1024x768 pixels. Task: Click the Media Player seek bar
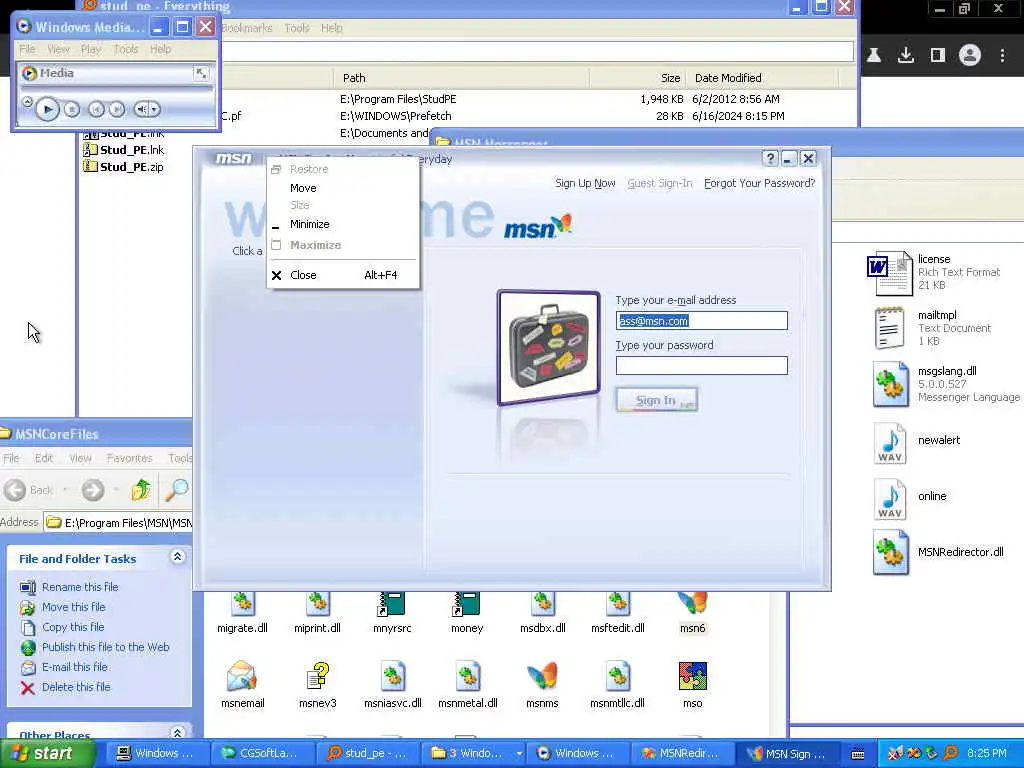116,88
